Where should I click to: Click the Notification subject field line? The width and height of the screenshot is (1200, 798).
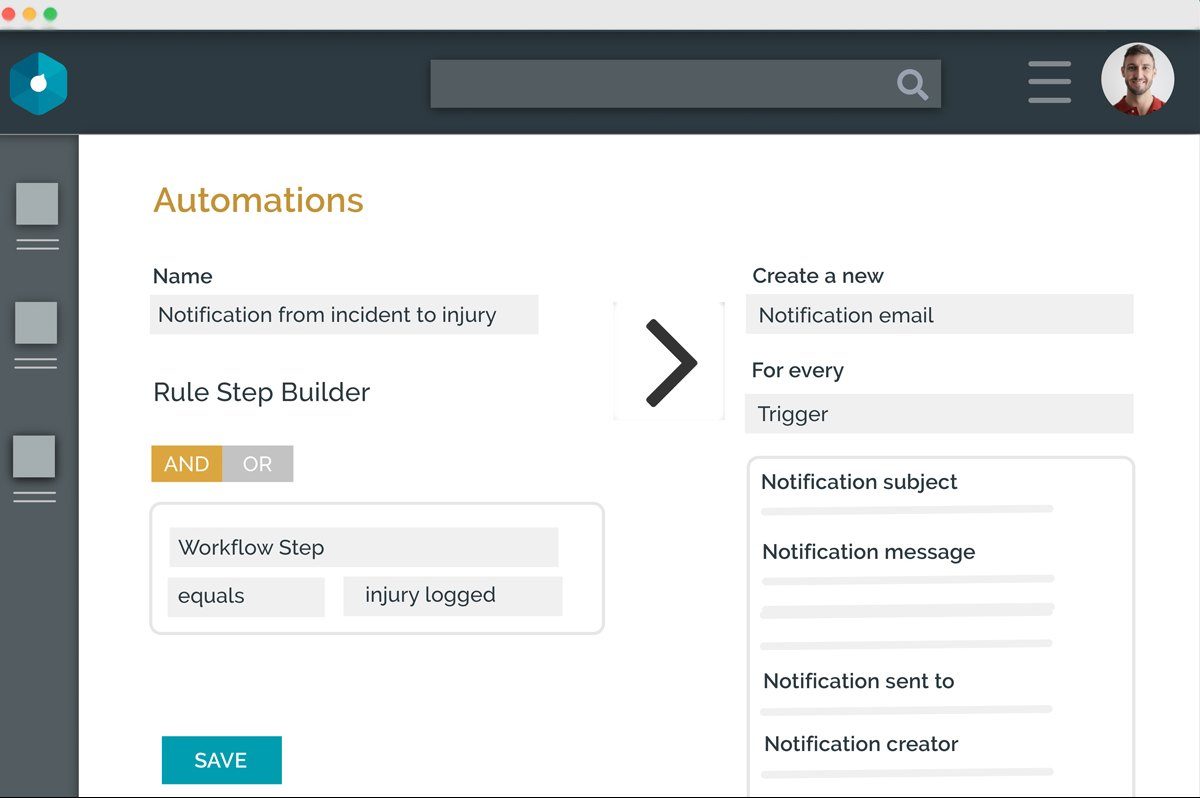click(x=907, y=510)
